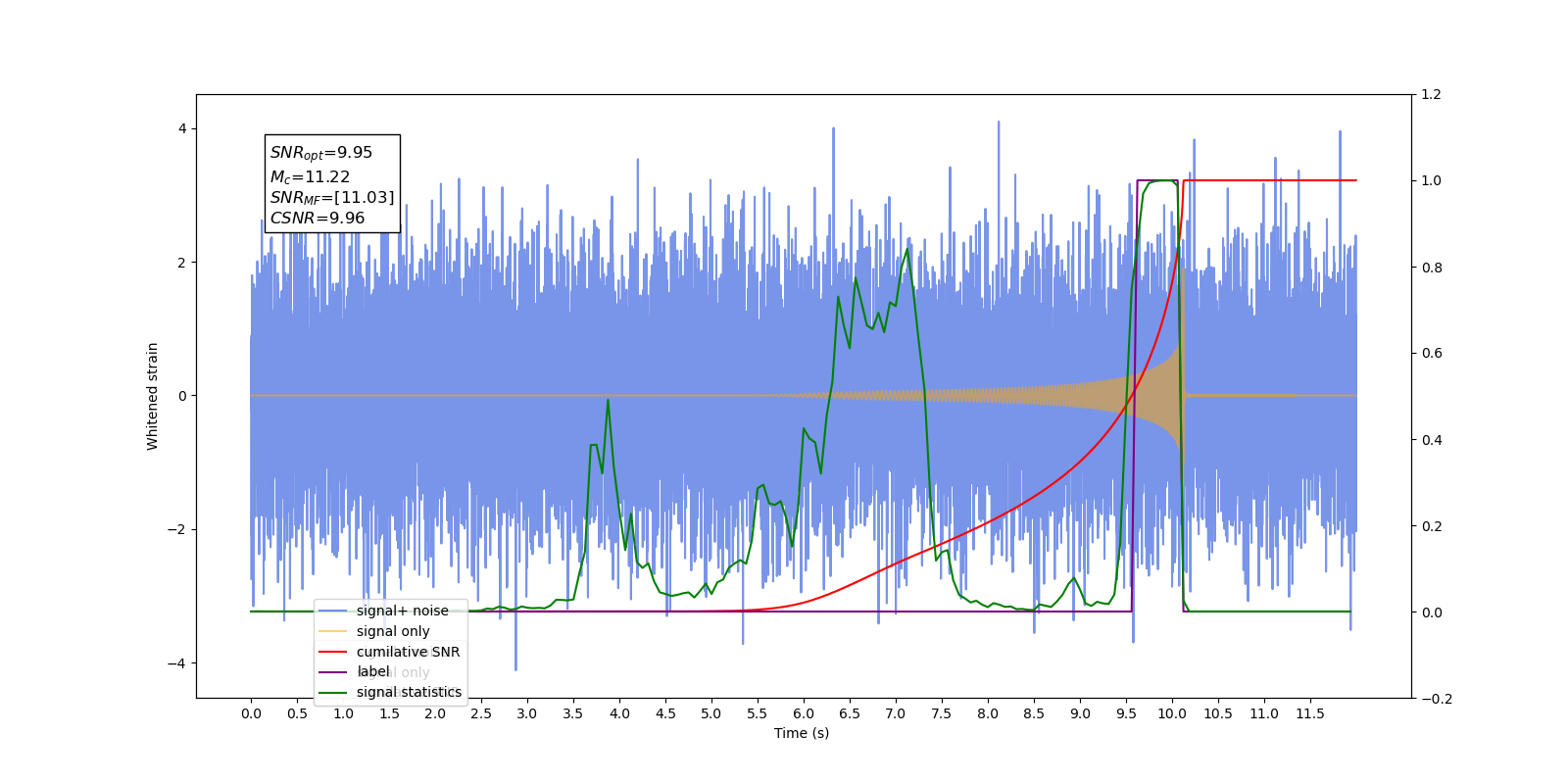This screenshot has width=1568, height=784.
Task: Click the 0.5 tick label on Time axis
Action: tap(297, 713)
